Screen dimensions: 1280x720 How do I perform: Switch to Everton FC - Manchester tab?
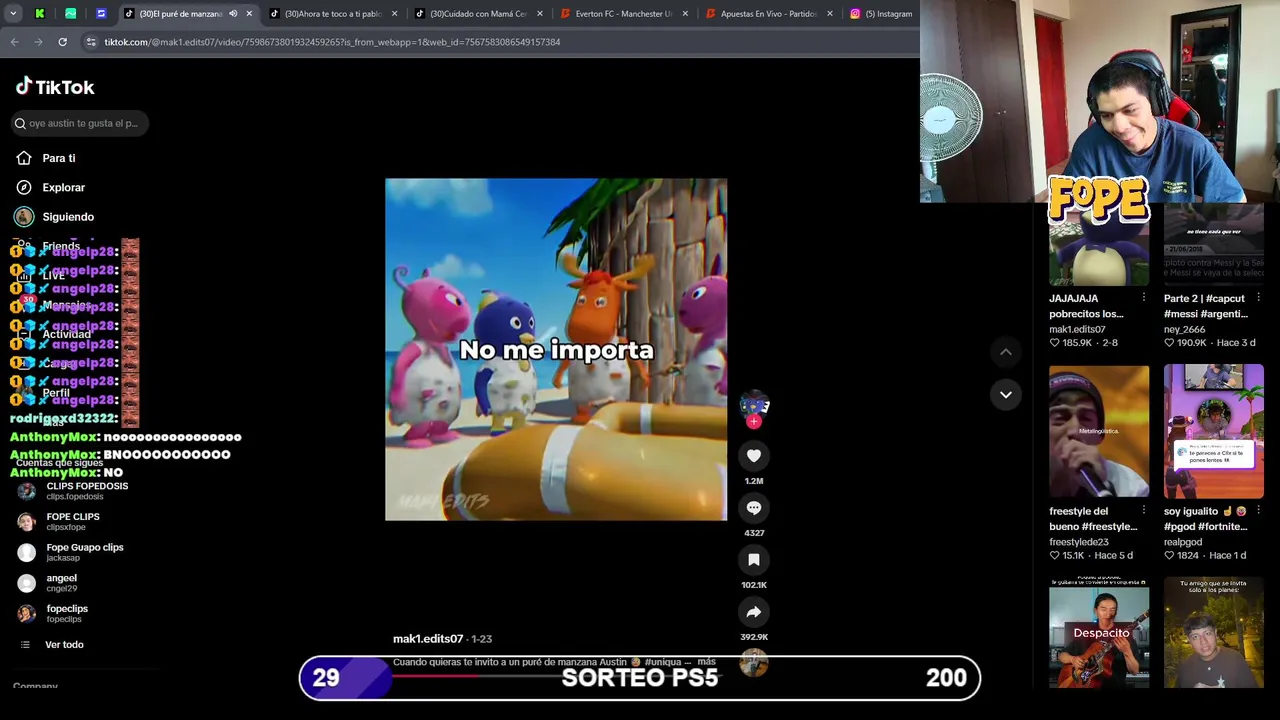(624, 14)
